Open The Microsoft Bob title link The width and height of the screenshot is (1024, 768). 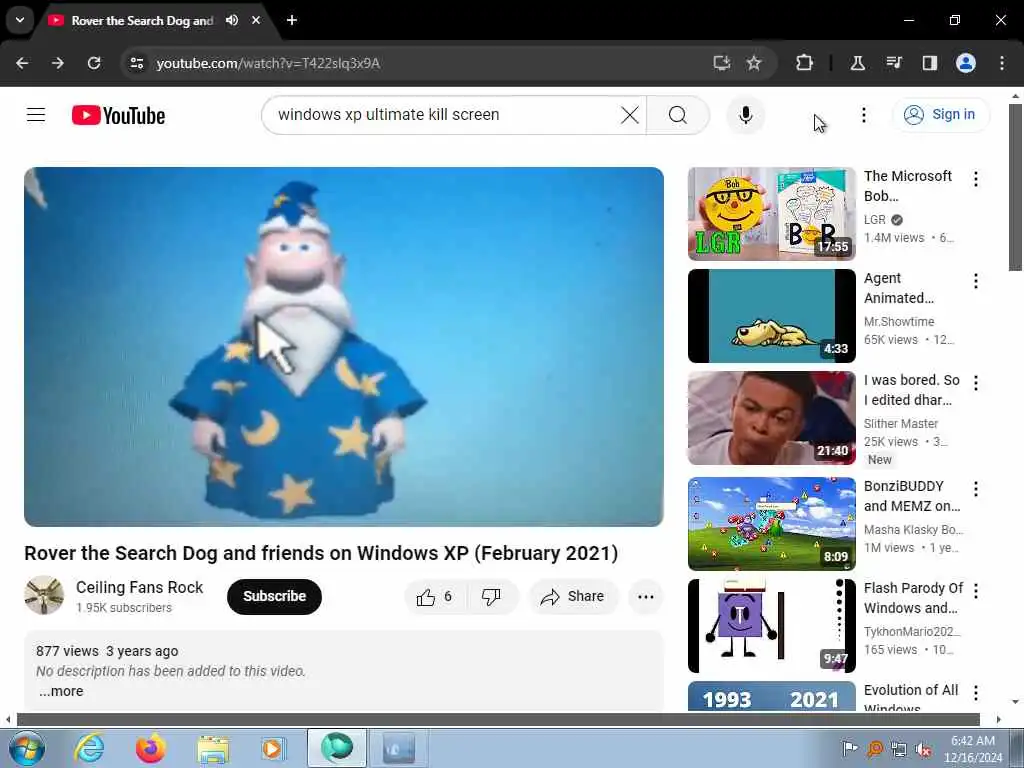point(908,186)
